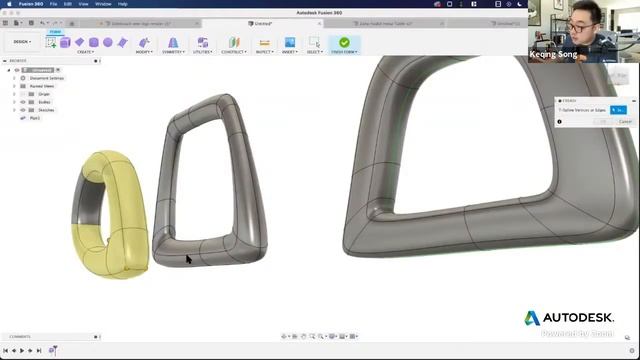Open the View menu in menu bar
Screen dimensions: 640x360
coord(83,4)
